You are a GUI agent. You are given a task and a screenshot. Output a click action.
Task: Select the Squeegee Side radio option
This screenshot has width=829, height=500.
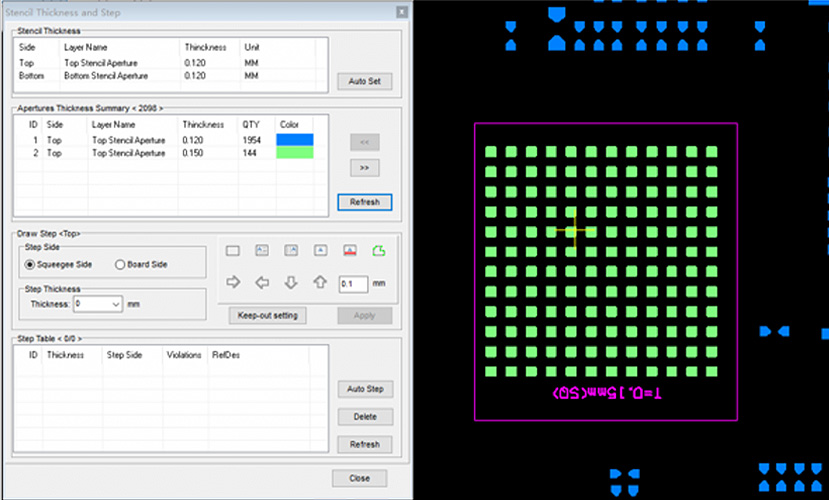pyautogui.click(x=30, y=265)
